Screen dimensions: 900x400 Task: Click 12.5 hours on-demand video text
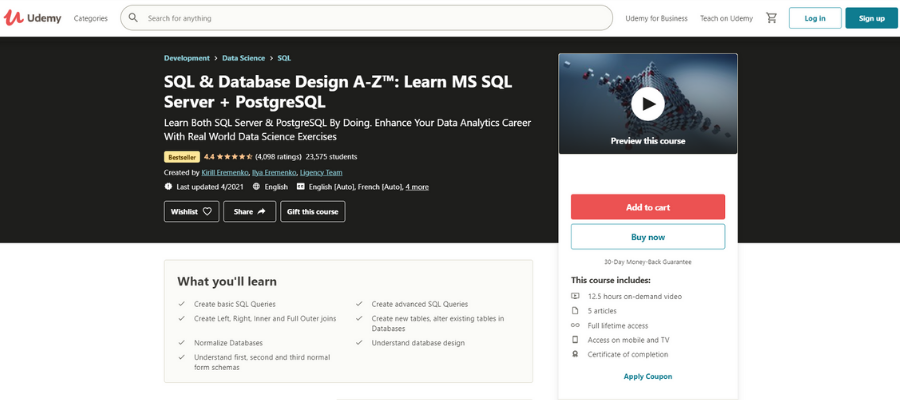click(635, 296)
